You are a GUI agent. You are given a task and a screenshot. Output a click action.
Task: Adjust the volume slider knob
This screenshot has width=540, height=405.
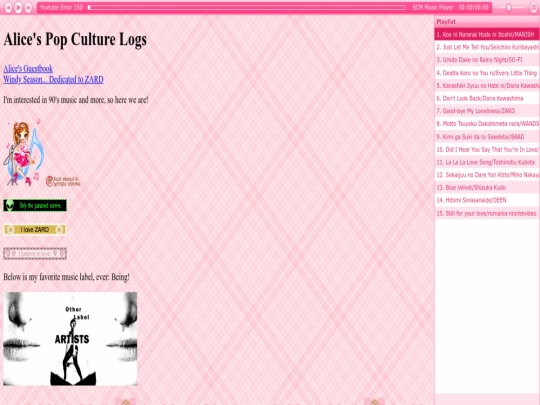pos(509,8)
